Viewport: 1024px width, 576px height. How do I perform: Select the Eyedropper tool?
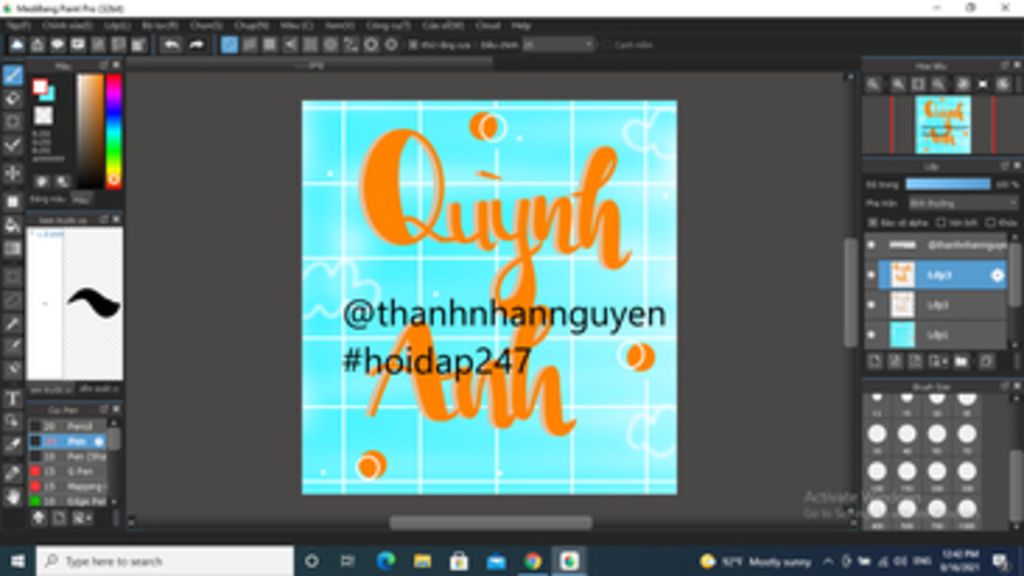coord(12,446)
